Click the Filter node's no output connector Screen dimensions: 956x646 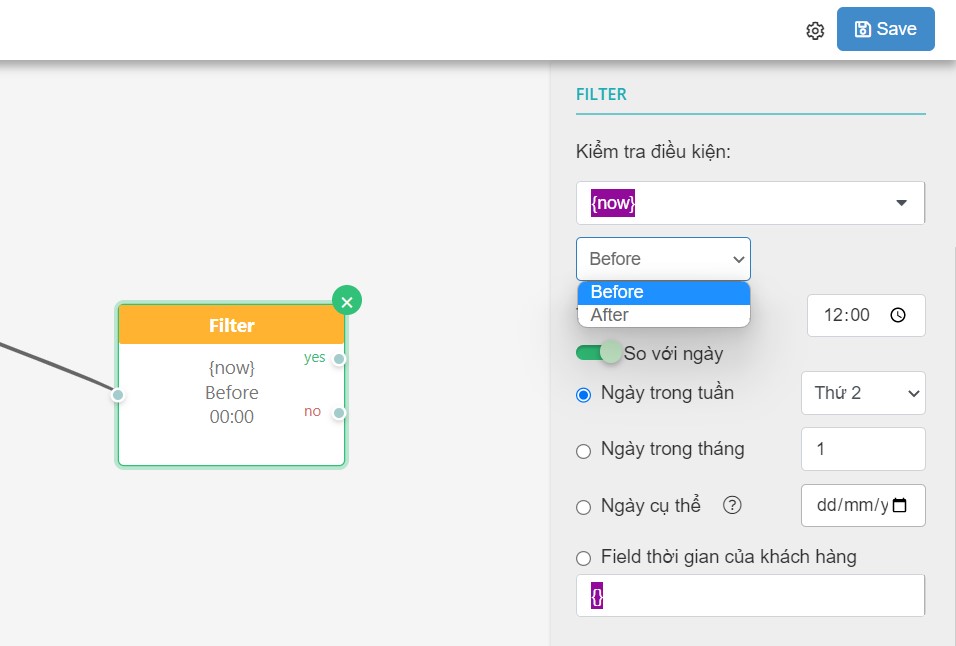pos(339,413)
